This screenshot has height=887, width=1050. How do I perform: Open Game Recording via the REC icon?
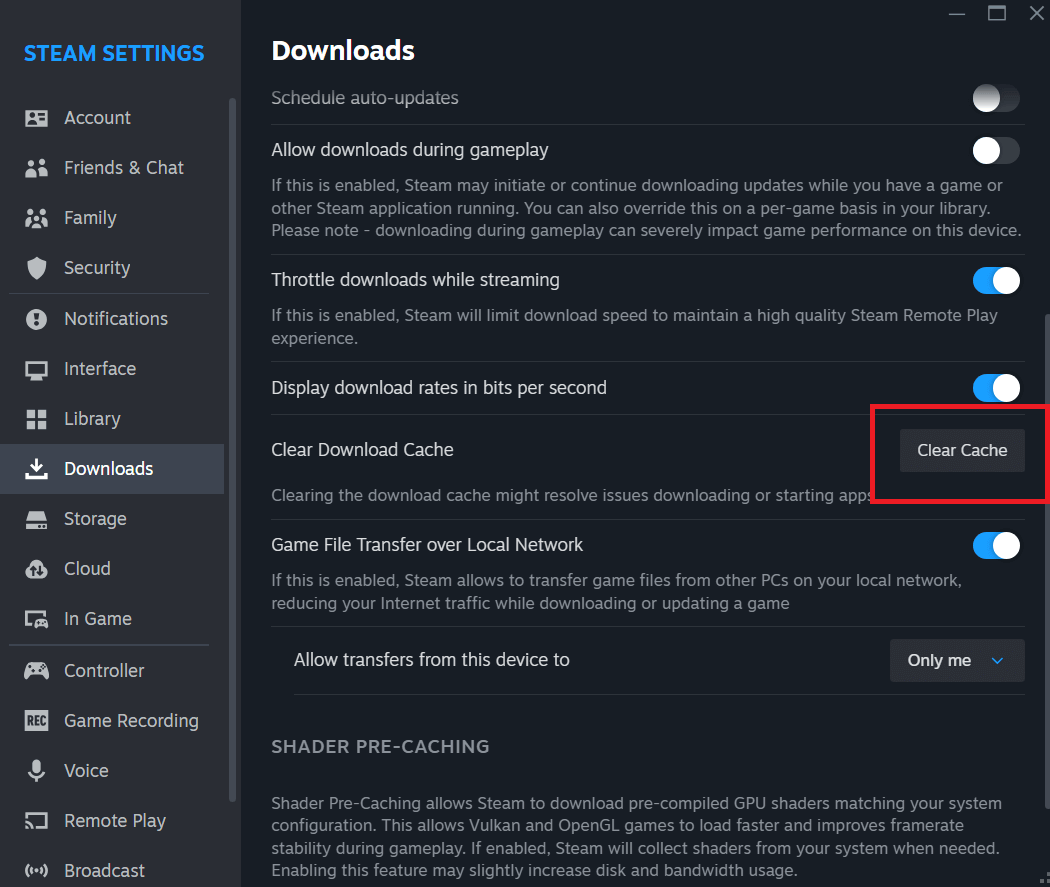[37, 720]
